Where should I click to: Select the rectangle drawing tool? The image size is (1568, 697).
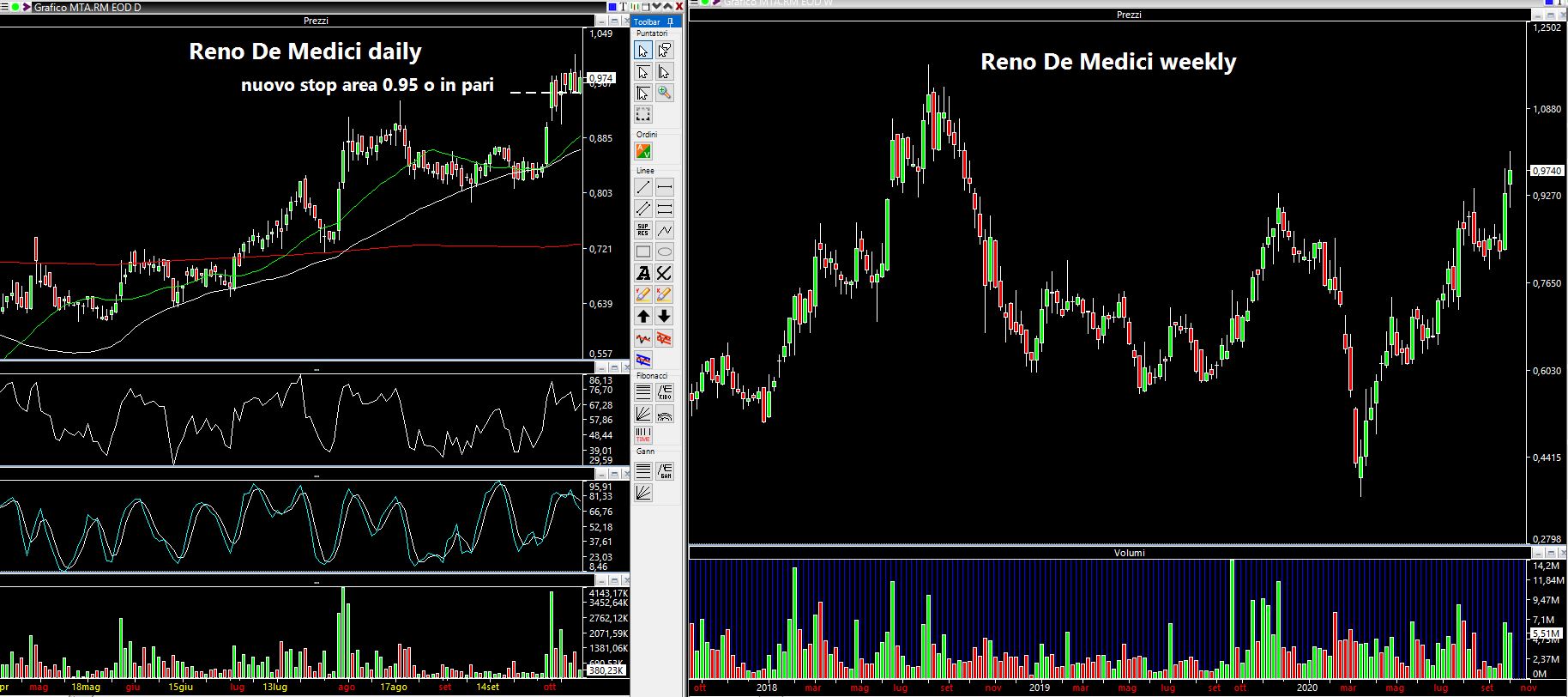click(x=643, y=252)
